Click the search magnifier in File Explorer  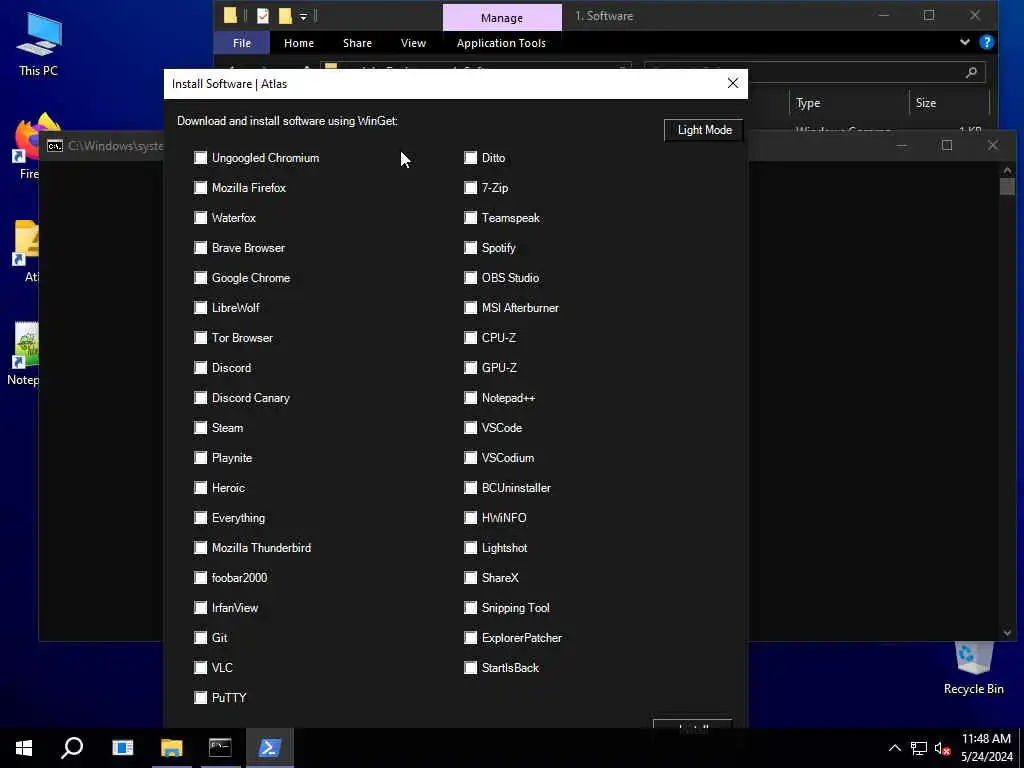point(971,72)
